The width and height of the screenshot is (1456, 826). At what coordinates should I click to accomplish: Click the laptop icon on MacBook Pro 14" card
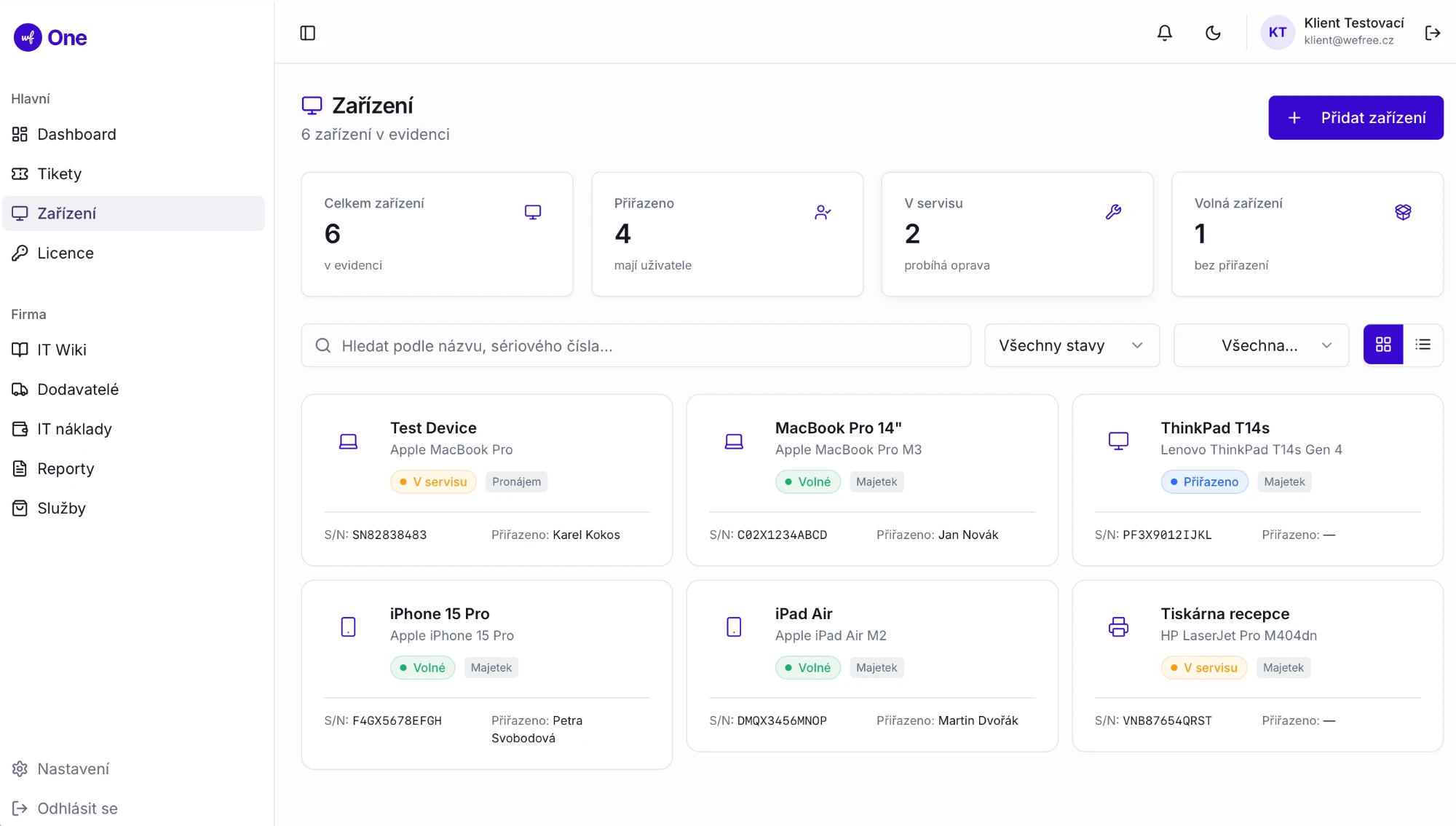point(734,441)
